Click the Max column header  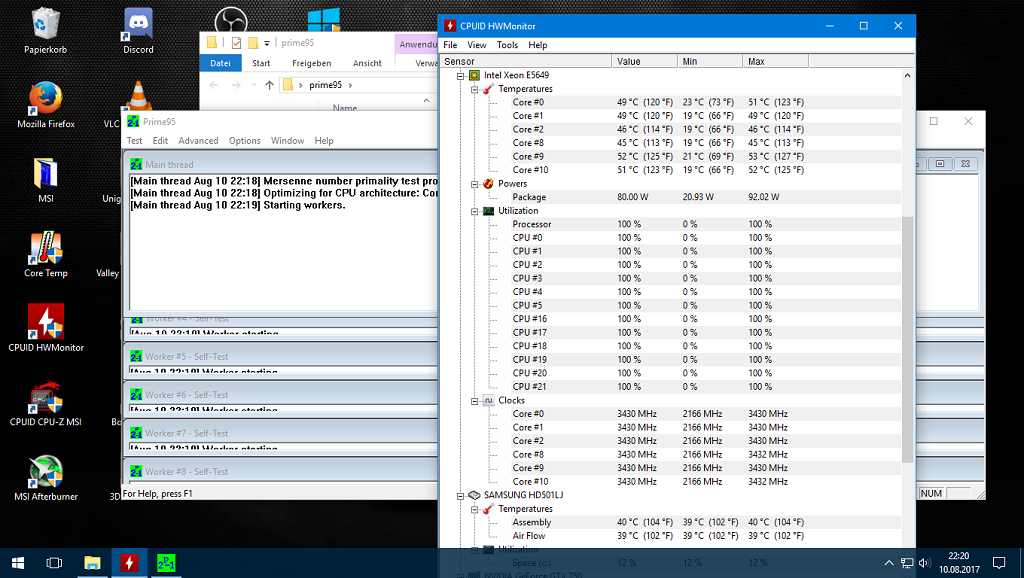coord(776,61)
